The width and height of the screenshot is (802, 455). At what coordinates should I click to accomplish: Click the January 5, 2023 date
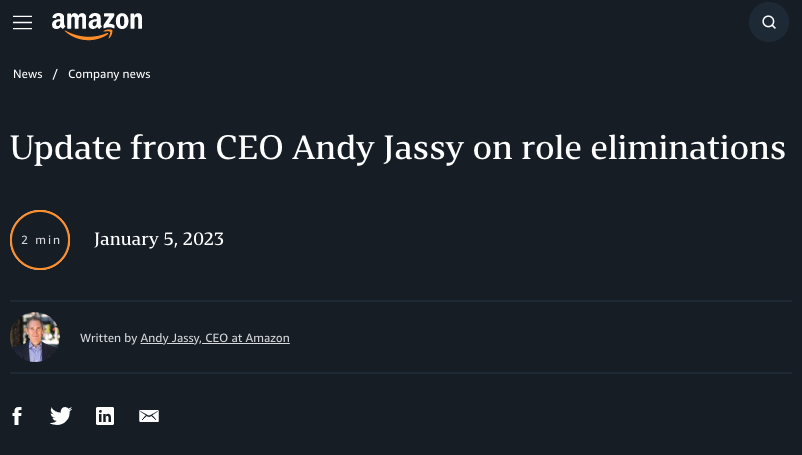[x=159, y=239]
